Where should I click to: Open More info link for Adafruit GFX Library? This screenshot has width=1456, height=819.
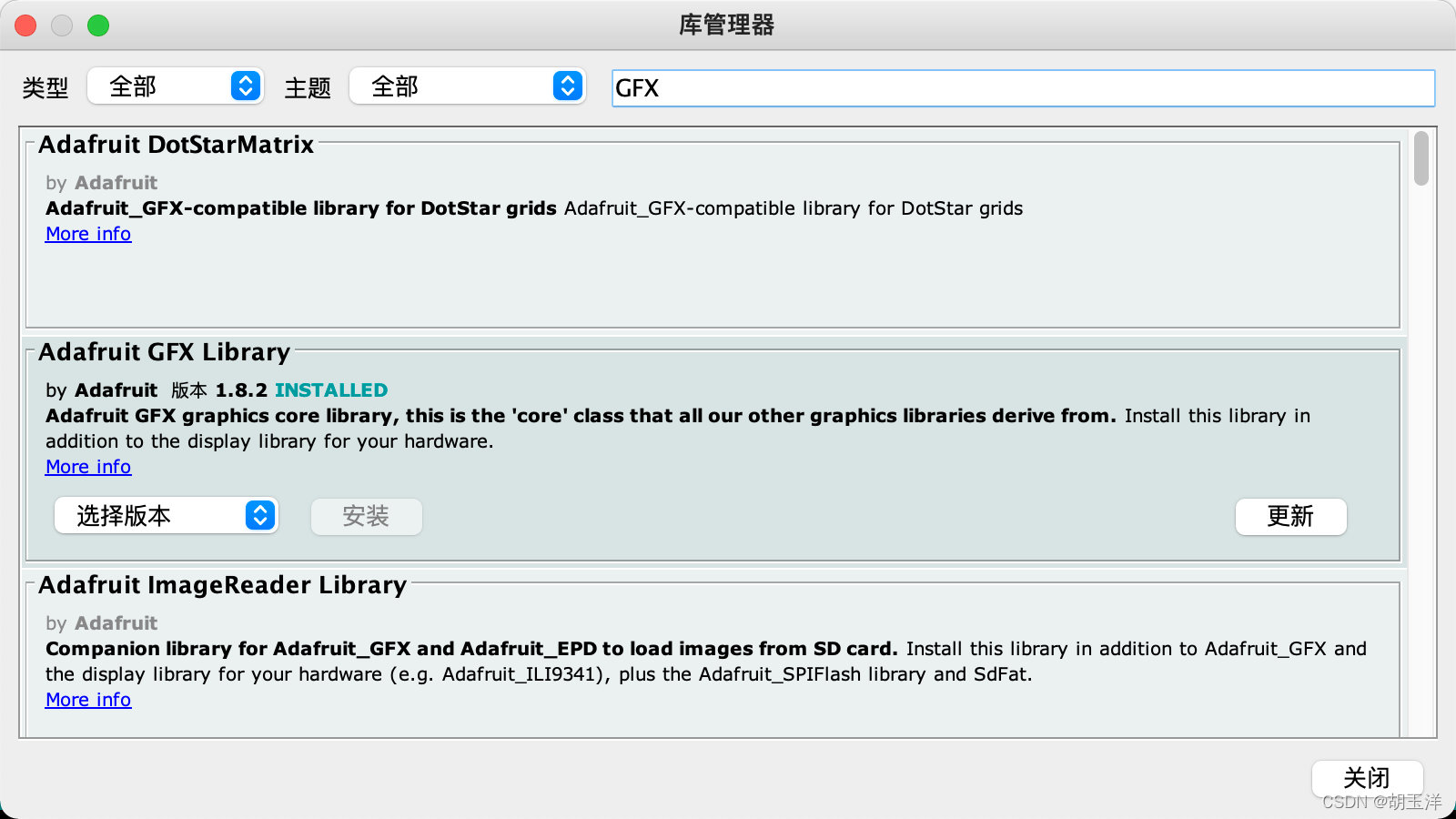pos(88,467)
